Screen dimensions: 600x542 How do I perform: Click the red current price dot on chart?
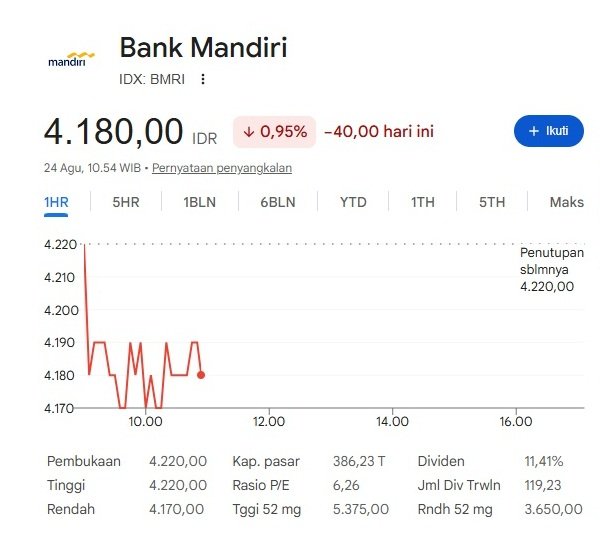click(x=201, y=375)
